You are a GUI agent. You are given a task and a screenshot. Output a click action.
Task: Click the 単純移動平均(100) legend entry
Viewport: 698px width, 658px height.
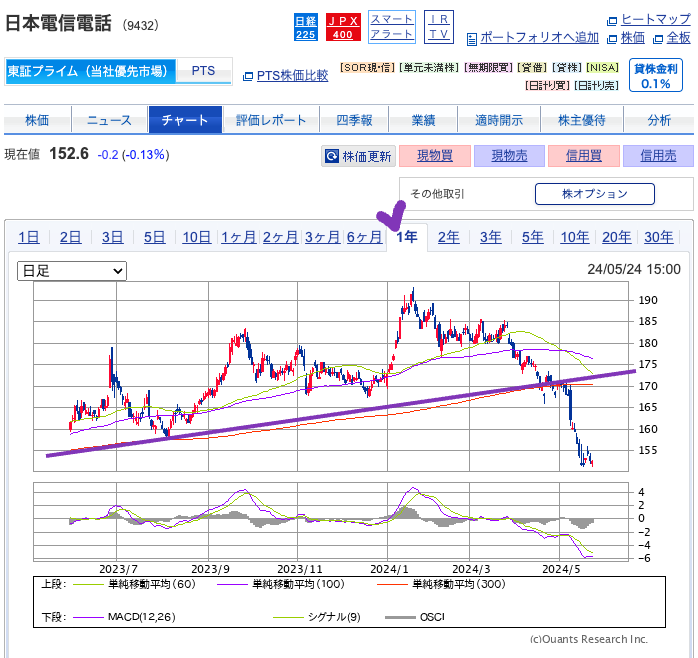280,584
